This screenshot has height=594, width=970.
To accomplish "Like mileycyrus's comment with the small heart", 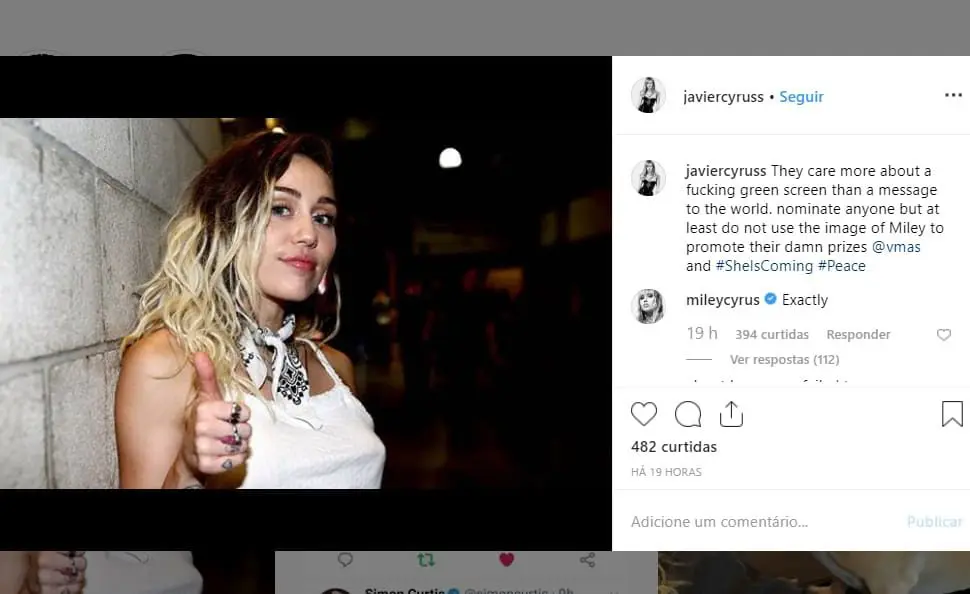I will [943, 335].
